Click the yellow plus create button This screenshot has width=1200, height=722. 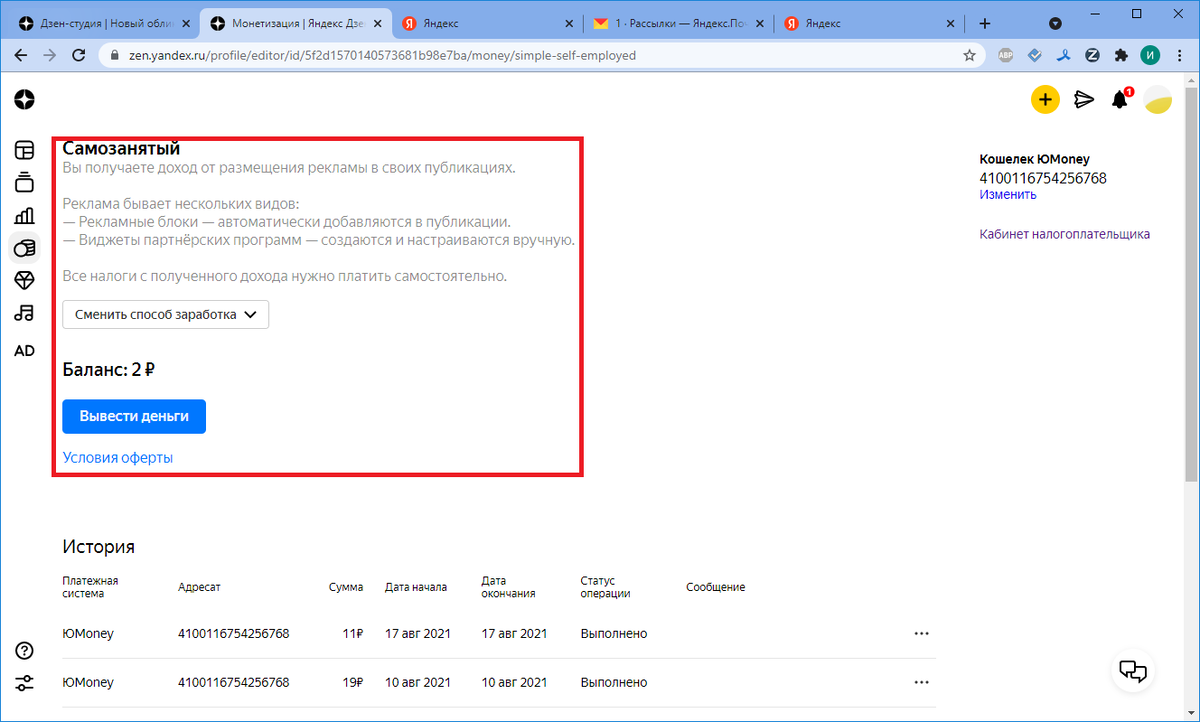(x=1045, y=99)
